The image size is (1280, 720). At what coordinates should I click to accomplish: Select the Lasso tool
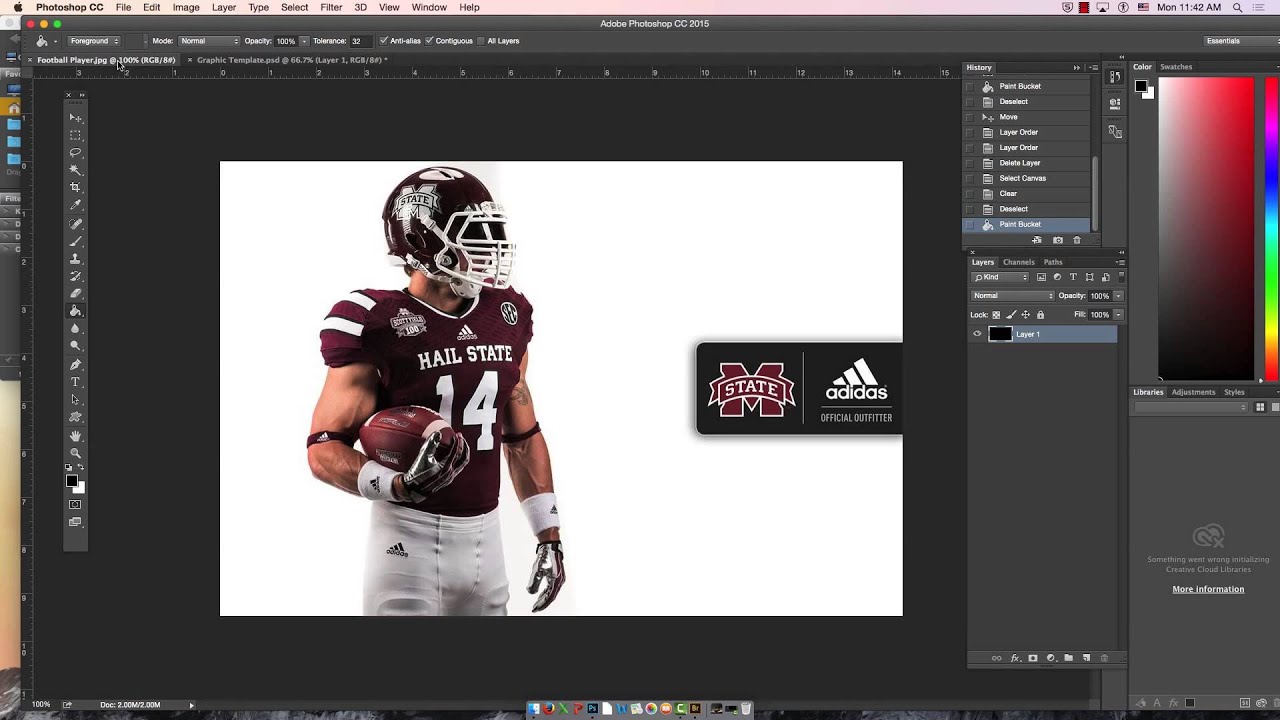[x=75, y=152]
